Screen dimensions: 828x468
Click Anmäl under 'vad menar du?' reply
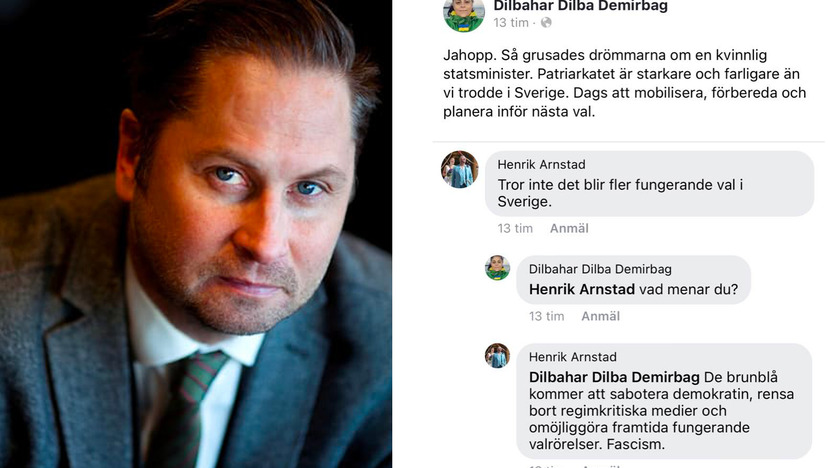(x=600, y=316)
